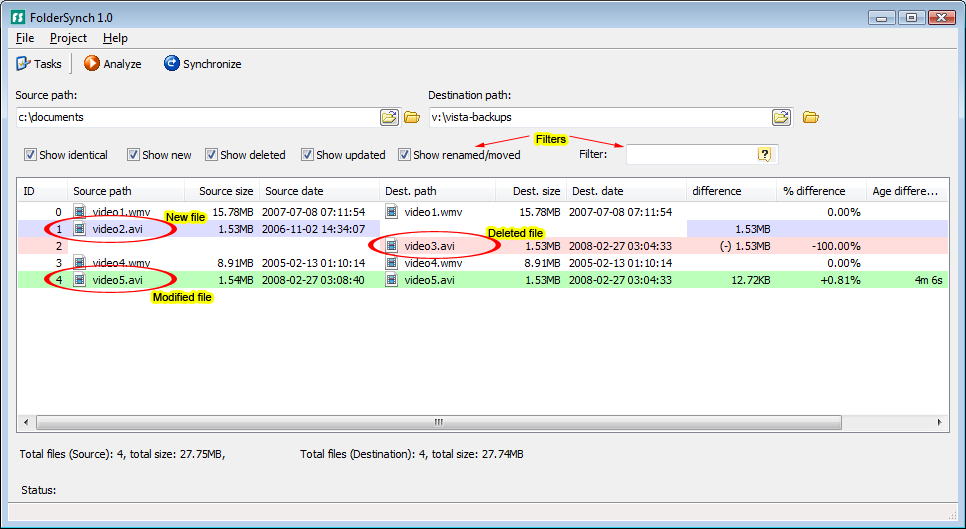This screenshot has height=529, width=966.
Task: Select source date 2006-11-02 14:34:07
Action: pyautogui.click(x=314, y=229)
